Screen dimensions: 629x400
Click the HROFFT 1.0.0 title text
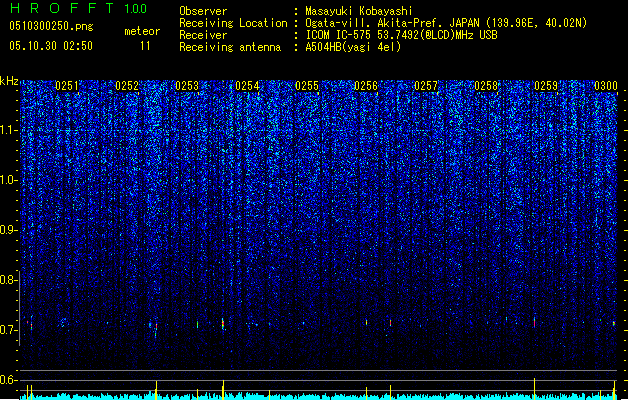79,8
